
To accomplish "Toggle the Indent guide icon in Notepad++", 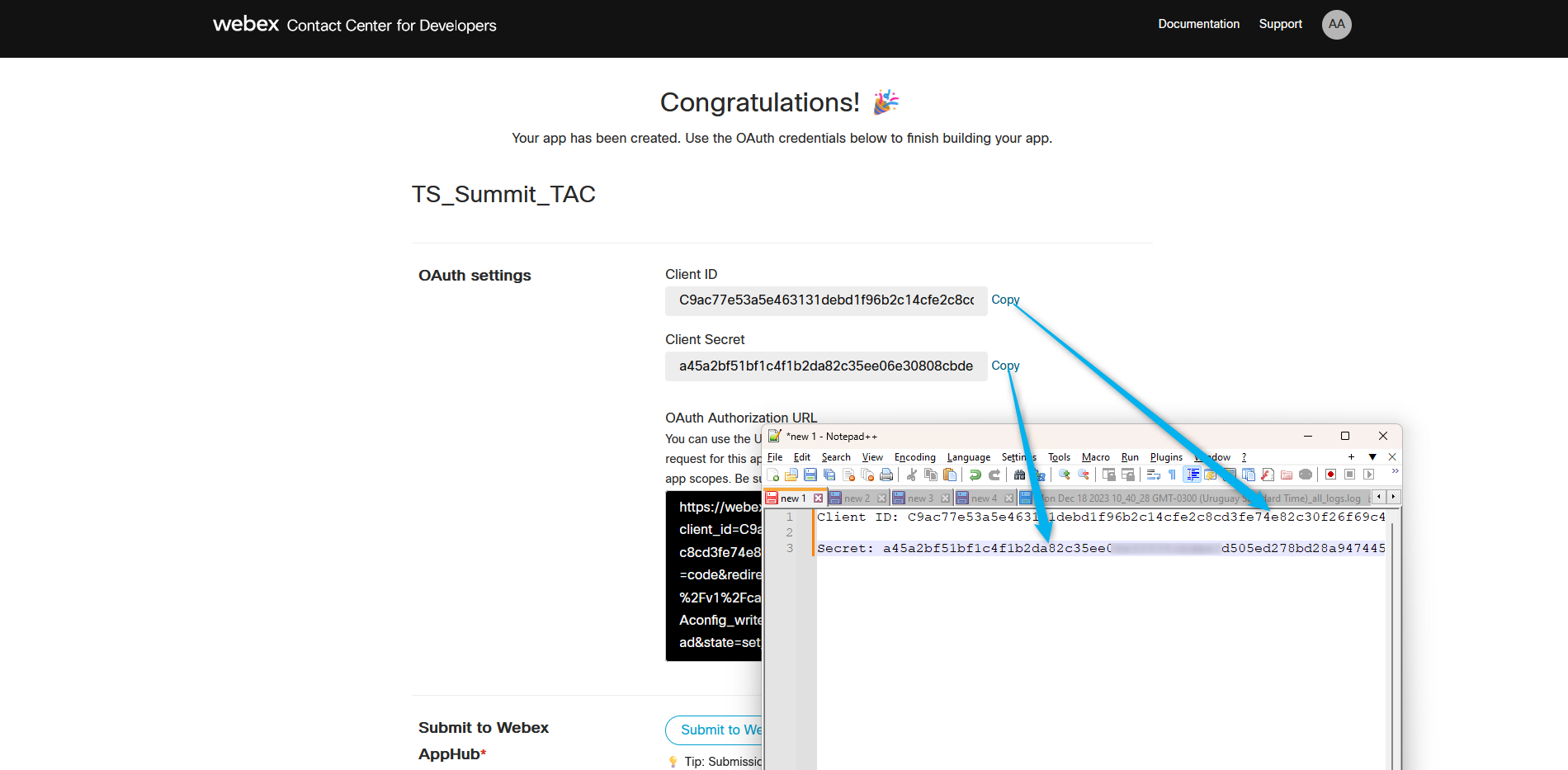I will point(1193,475).
